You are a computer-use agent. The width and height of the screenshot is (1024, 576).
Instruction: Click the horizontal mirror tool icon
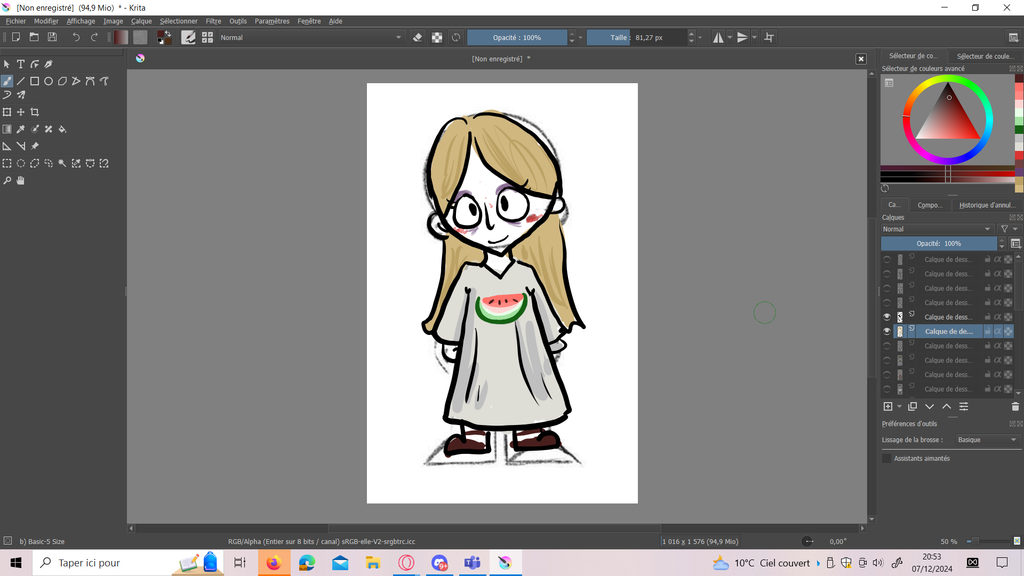tap(718, 37)
